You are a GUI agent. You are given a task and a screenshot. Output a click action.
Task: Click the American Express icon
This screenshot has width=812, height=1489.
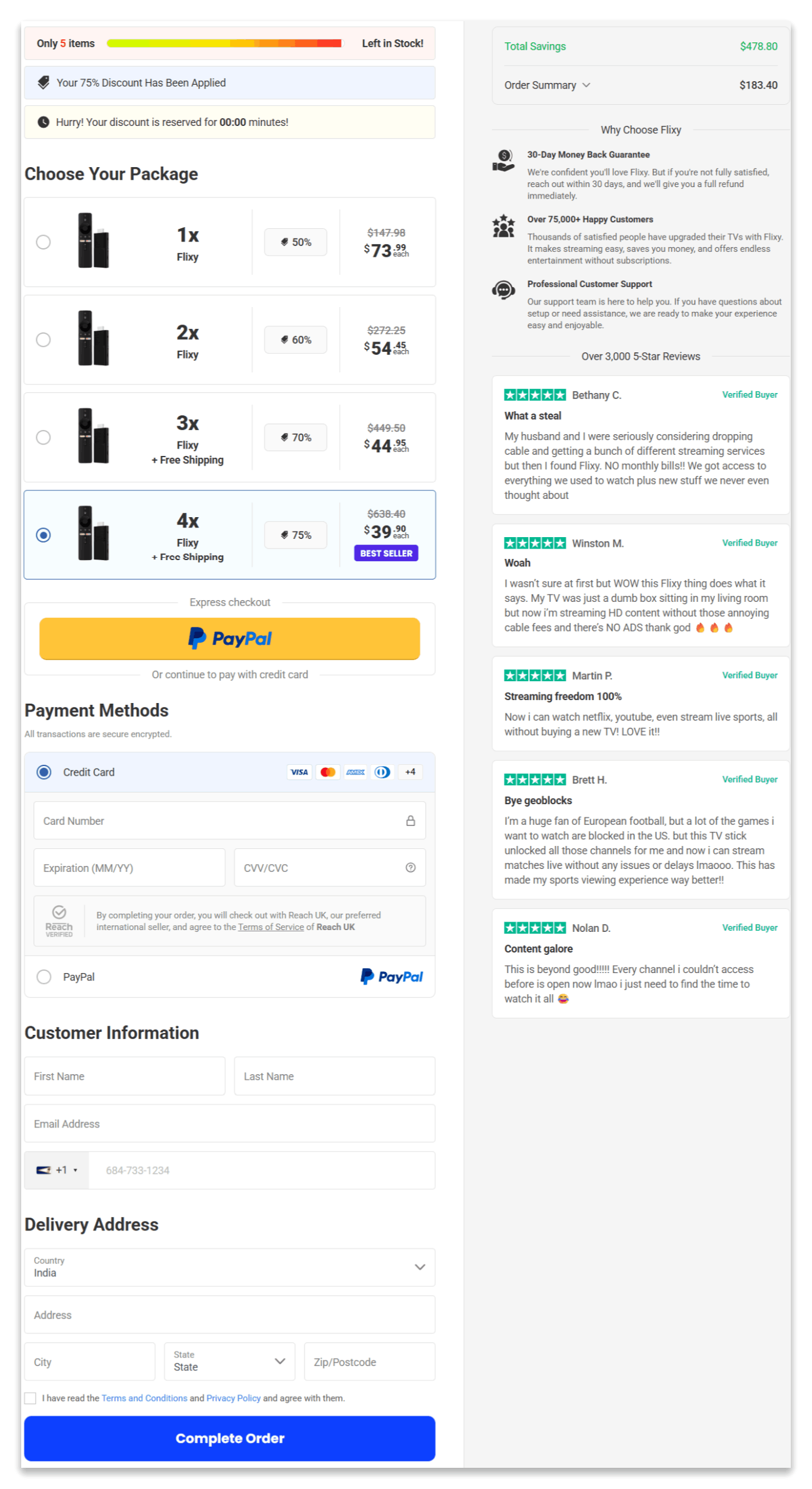(x=355, y=771)
